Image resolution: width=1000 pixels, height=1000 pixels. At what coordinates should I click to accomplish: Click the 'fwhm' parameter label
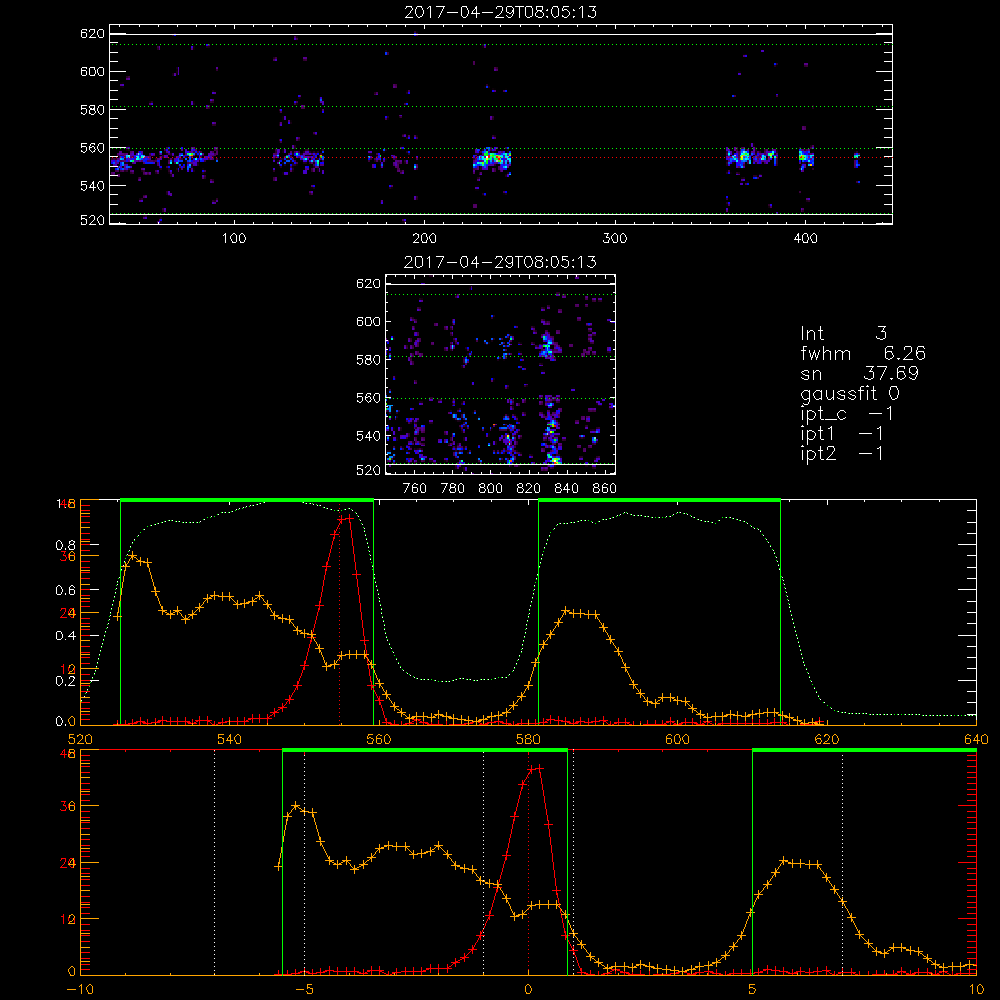point(826,353)
